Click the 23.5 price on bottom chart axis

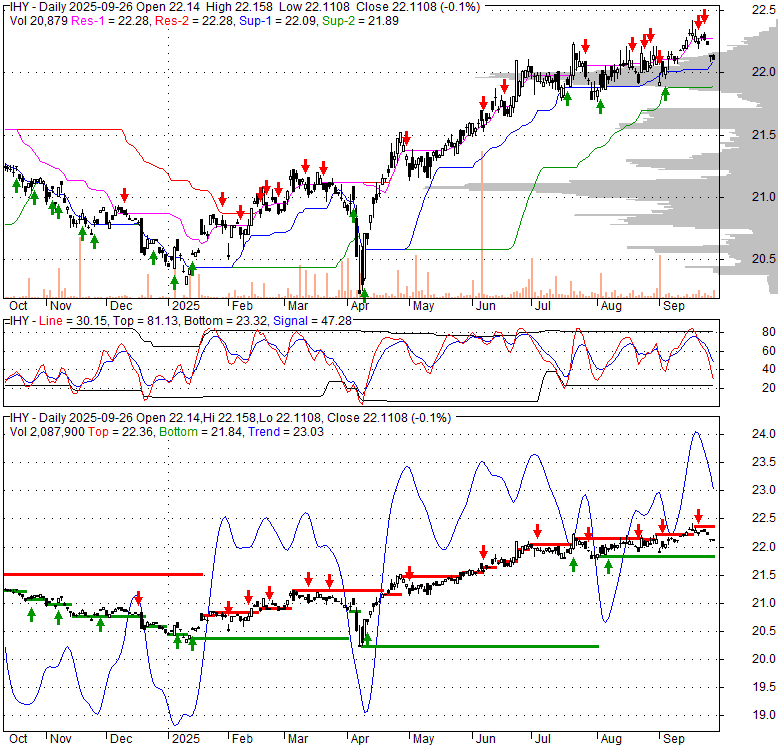pos(764,462)
